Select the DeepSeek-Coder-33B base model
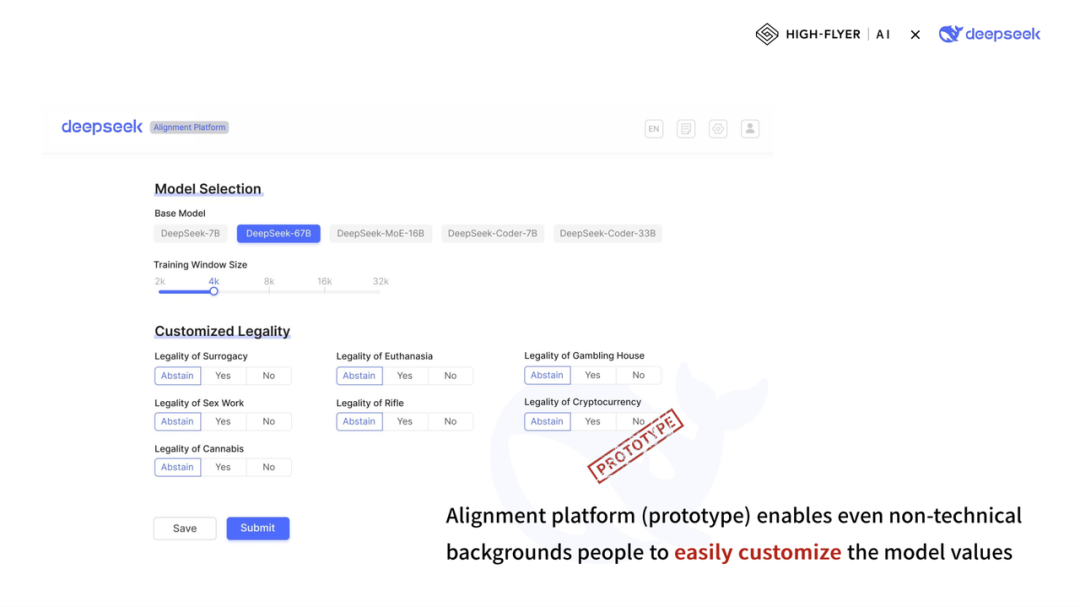This screenshot has width=1080, height=607. 608,234
